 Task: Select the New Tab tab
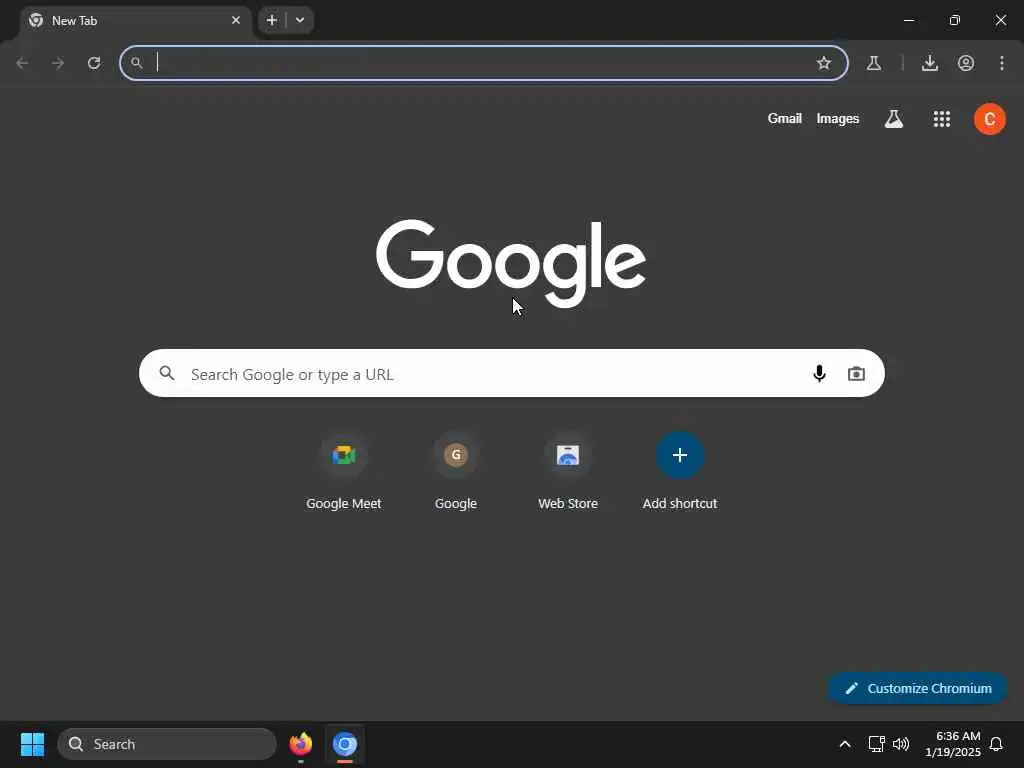coord(135,21)
